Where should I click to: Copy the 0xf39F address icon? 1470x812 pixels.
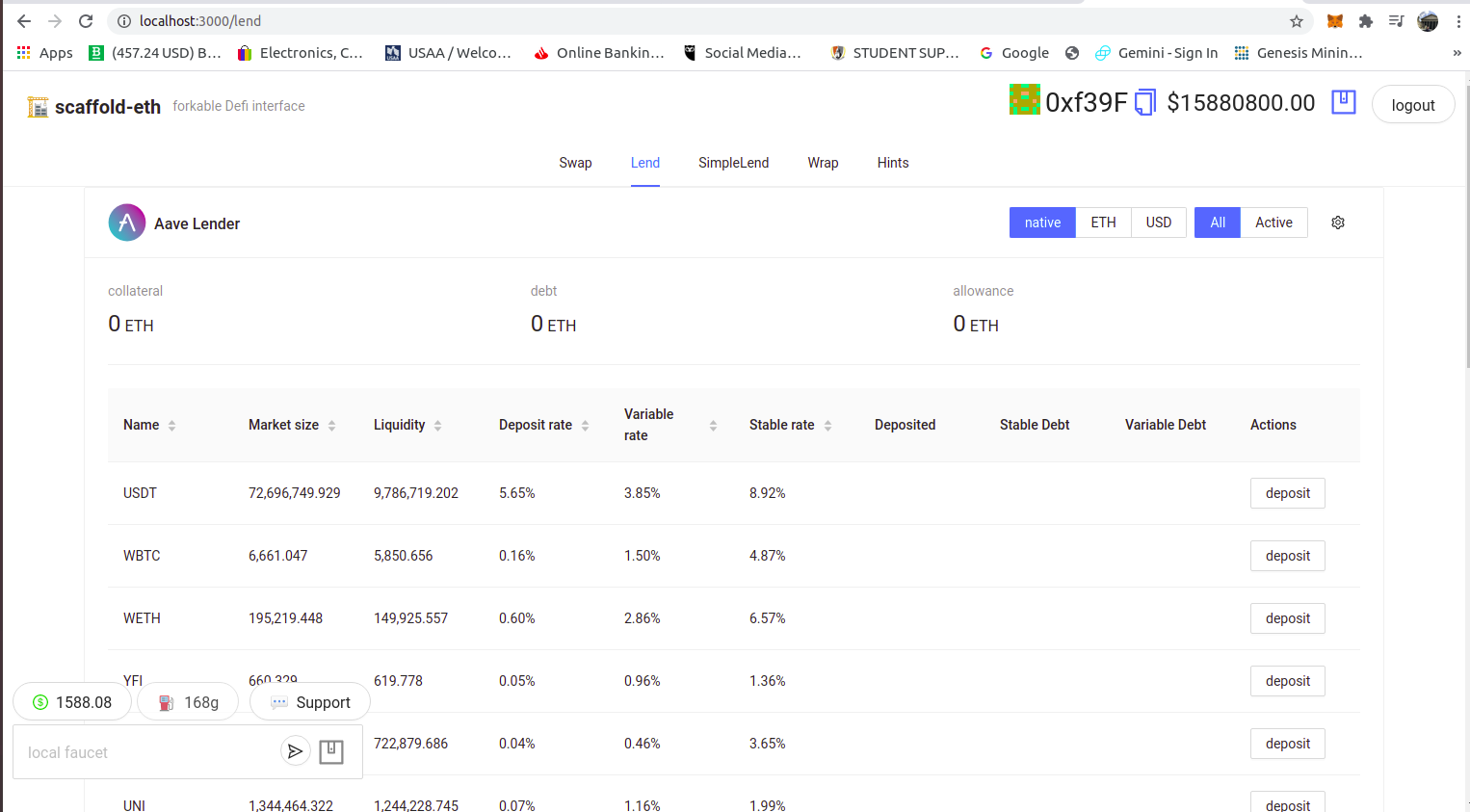coord(1145,102)
